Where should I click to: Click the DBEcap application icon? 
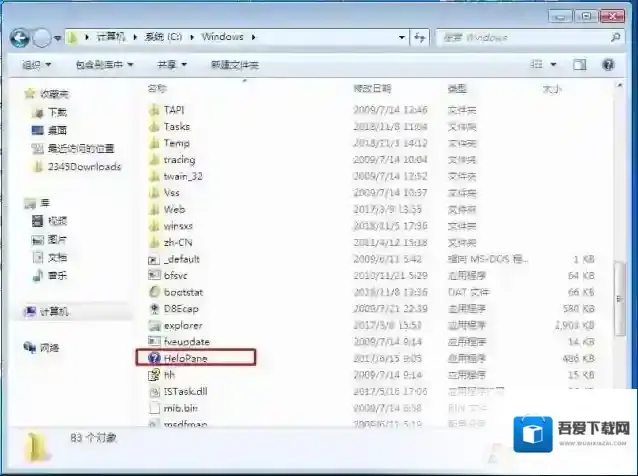pos(154,309)
